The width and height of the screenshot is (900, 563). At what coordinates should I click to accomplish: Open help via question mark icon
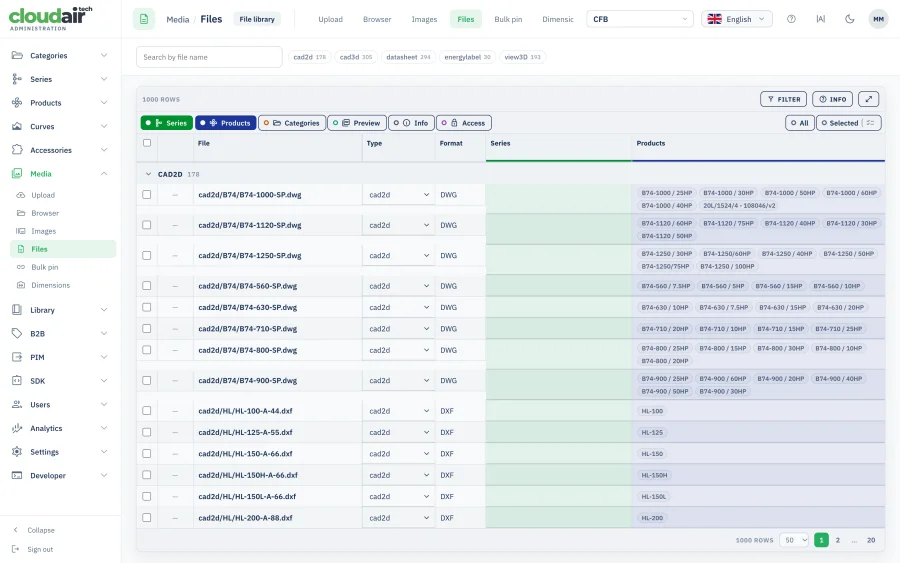tap(792, 19)
